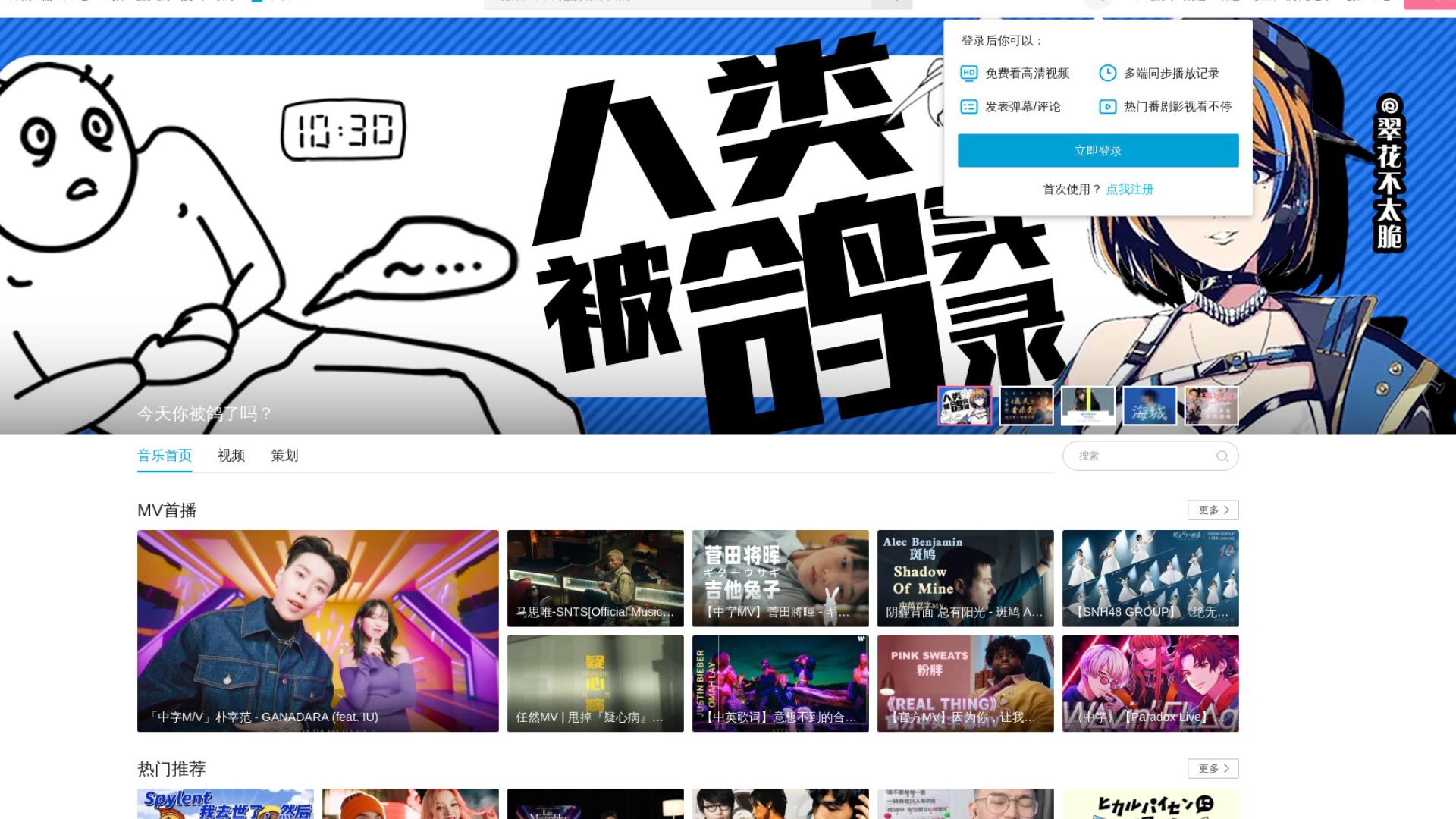Click the MV首播 section heading
This screenshot has width=1456, height=819.
pyautogui.click(x=167, y=510)
